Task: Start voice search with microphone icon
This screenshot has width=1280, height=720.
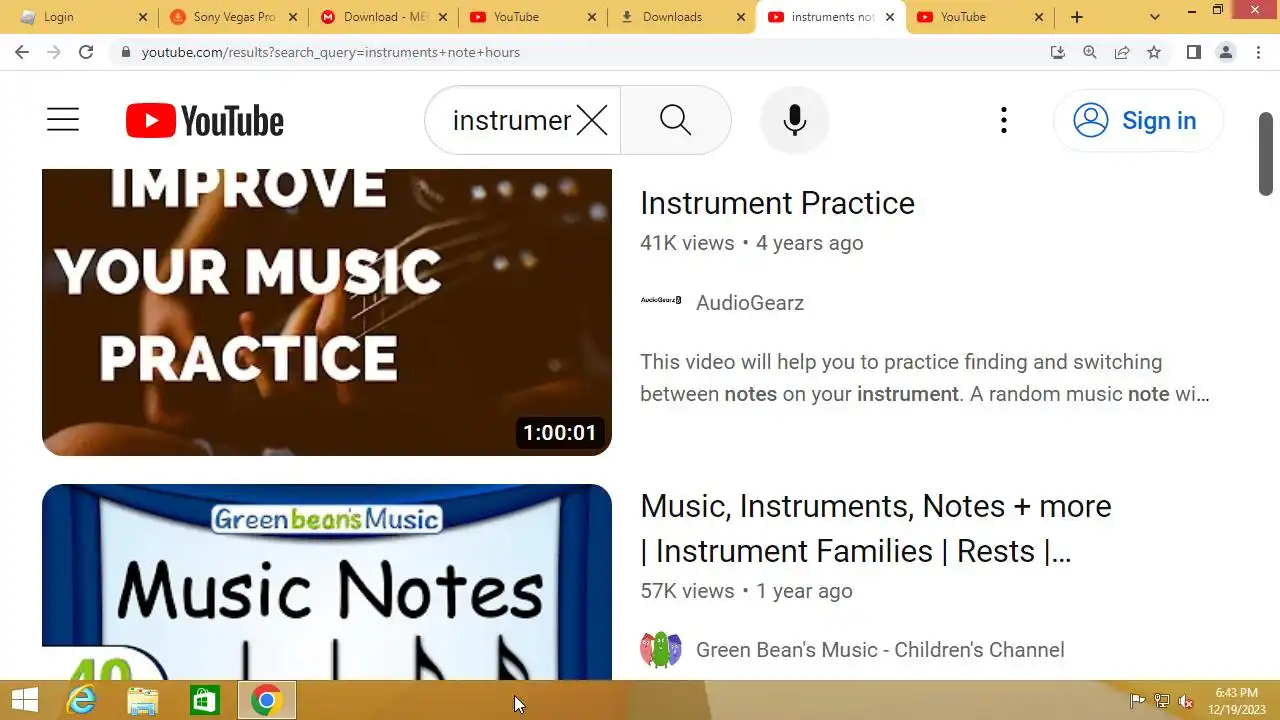Action: 795,120
